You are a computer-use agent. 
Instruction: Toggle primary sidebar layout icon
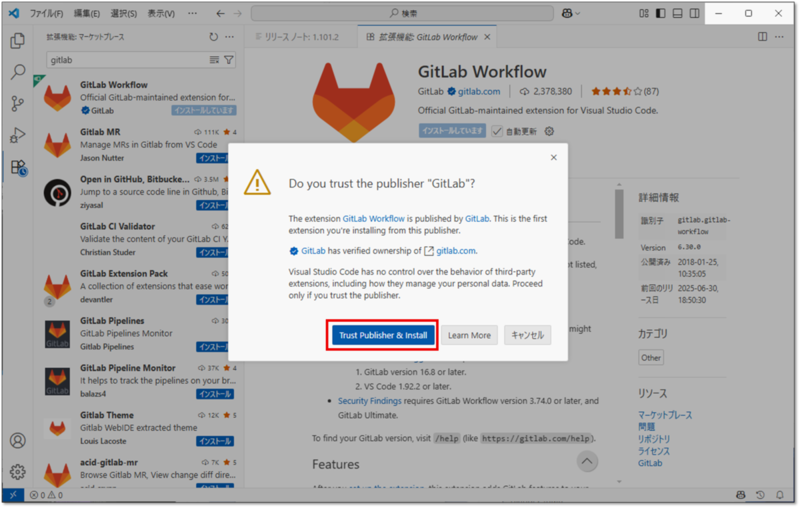(x=661, y=13)
